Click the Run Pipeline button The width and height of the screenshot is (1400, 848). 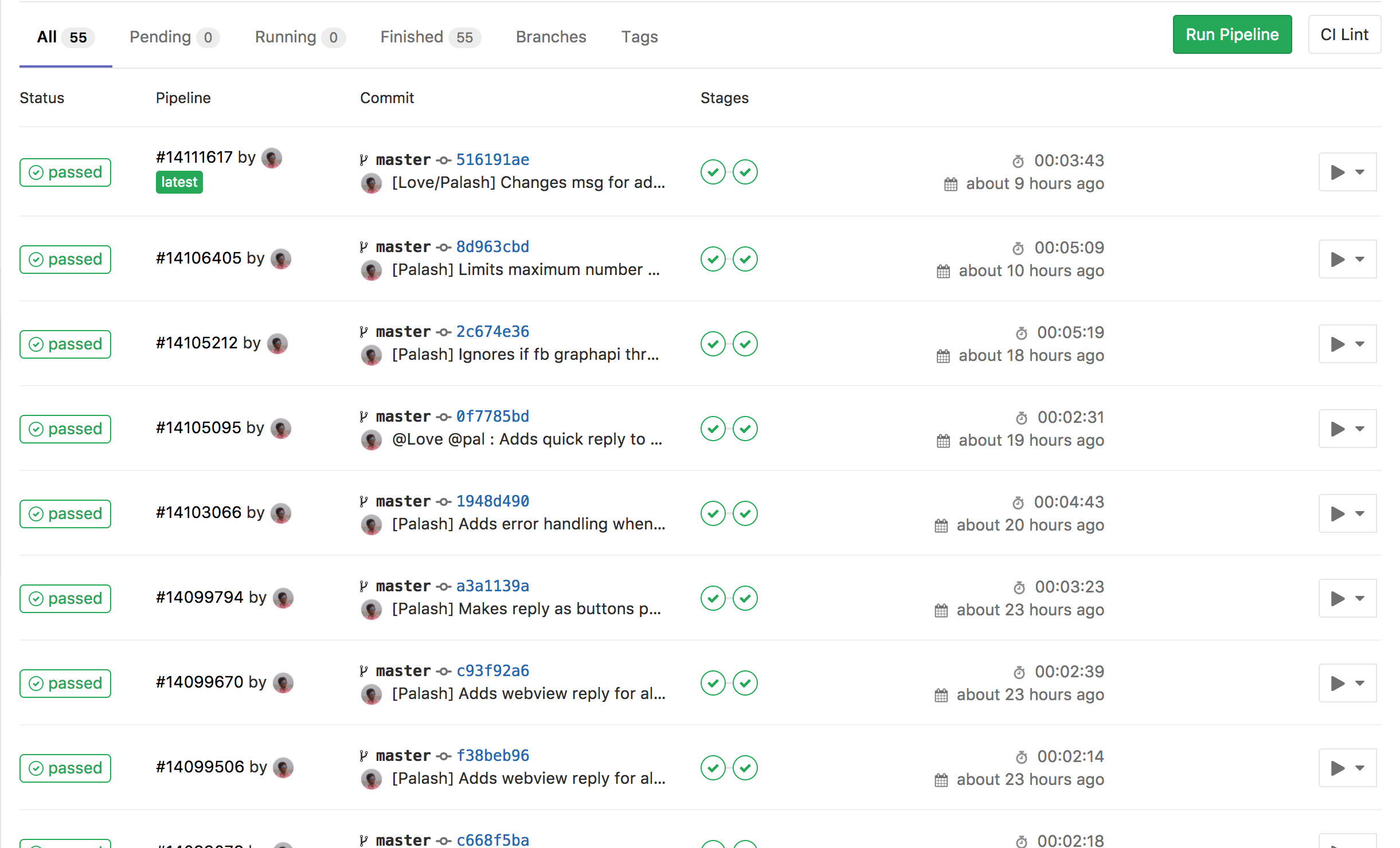coord(1231,35)
